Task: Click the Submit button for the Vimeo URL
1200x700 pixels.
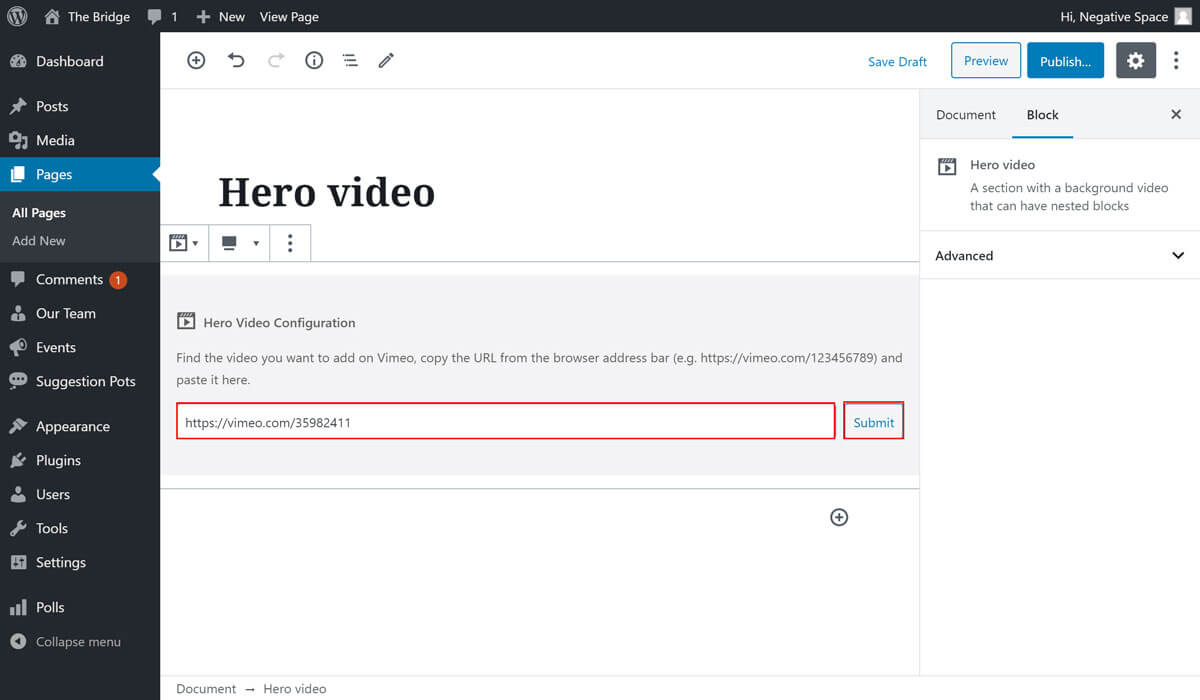Action: 873,422
